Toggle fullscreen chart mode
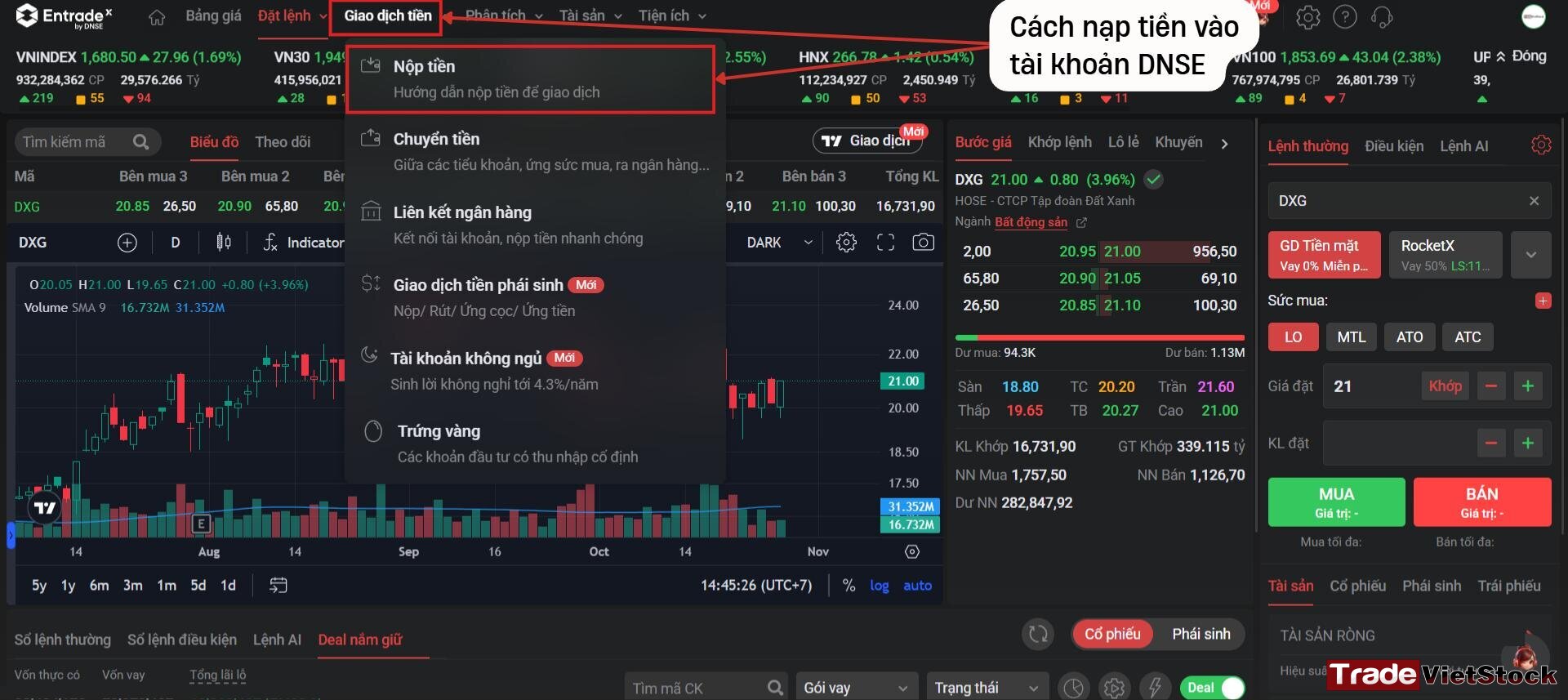The width and height of the screenshot is (1568, 700). [x=885, y=243]
